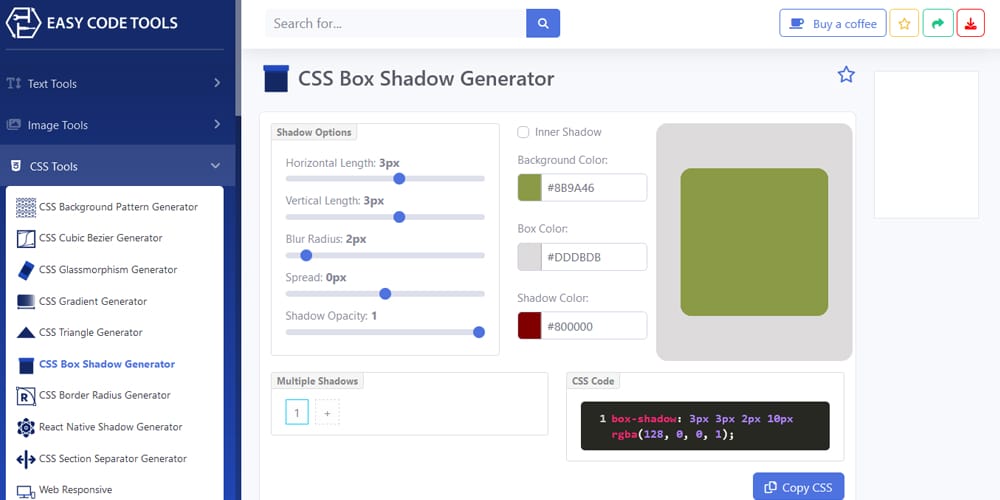The image size is (1000, 500).
Task: Click the CSS Box Shadow Generator heading
Action: 426,78
